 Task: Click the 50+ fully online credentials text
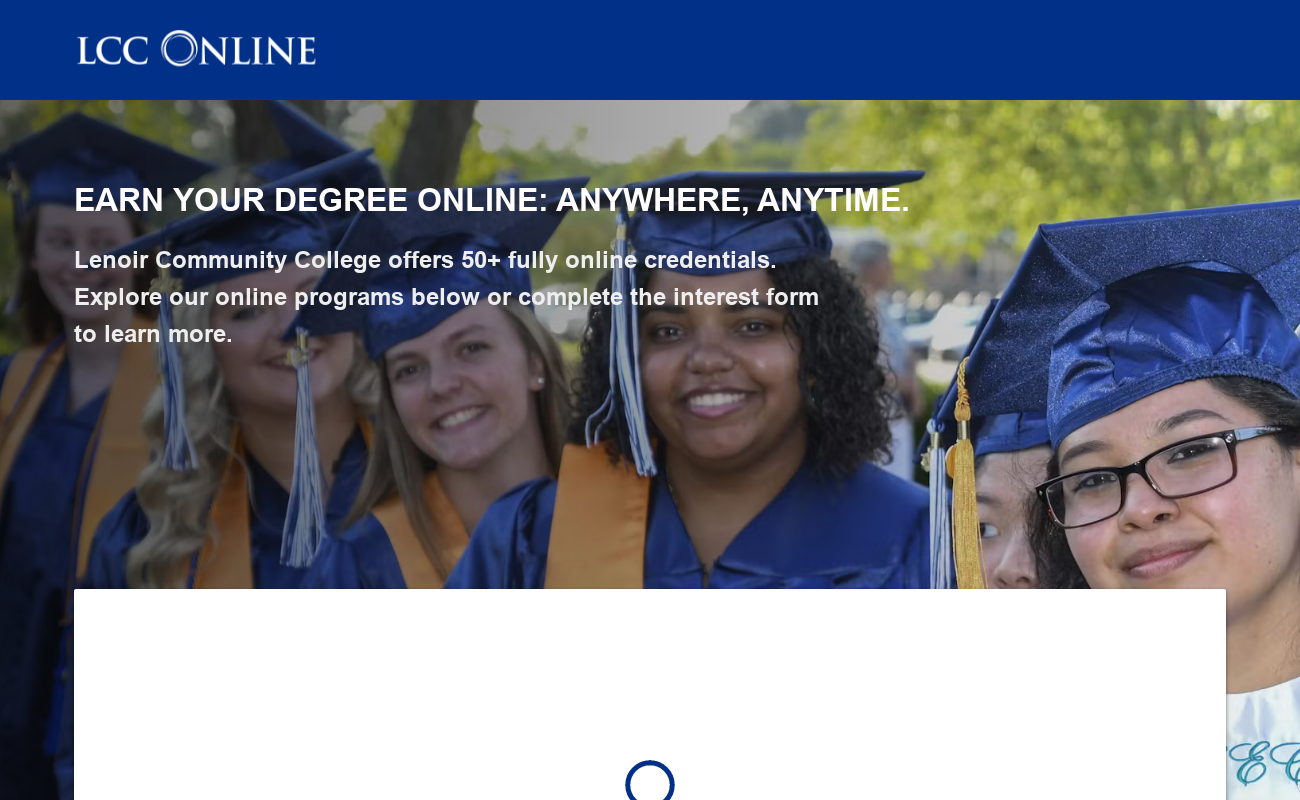pyautogui.click(x=618, y=260)
